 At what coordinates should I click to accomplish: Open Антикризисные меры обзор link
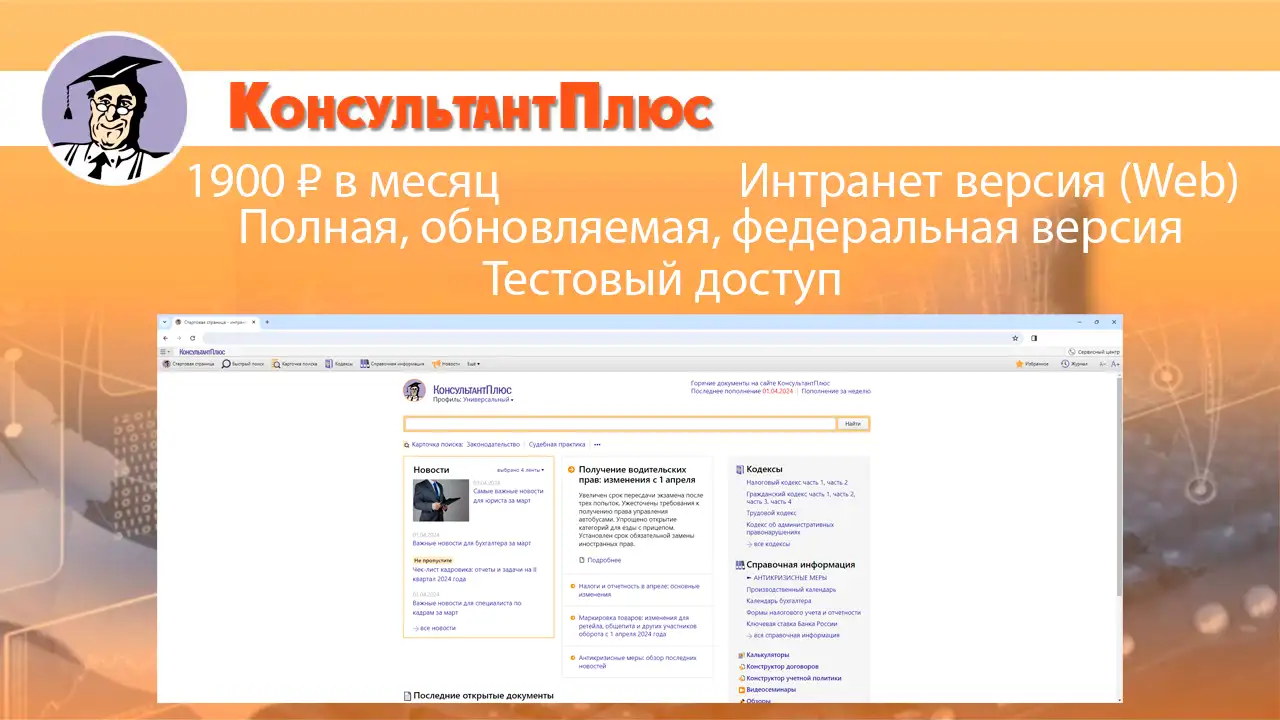638,661
